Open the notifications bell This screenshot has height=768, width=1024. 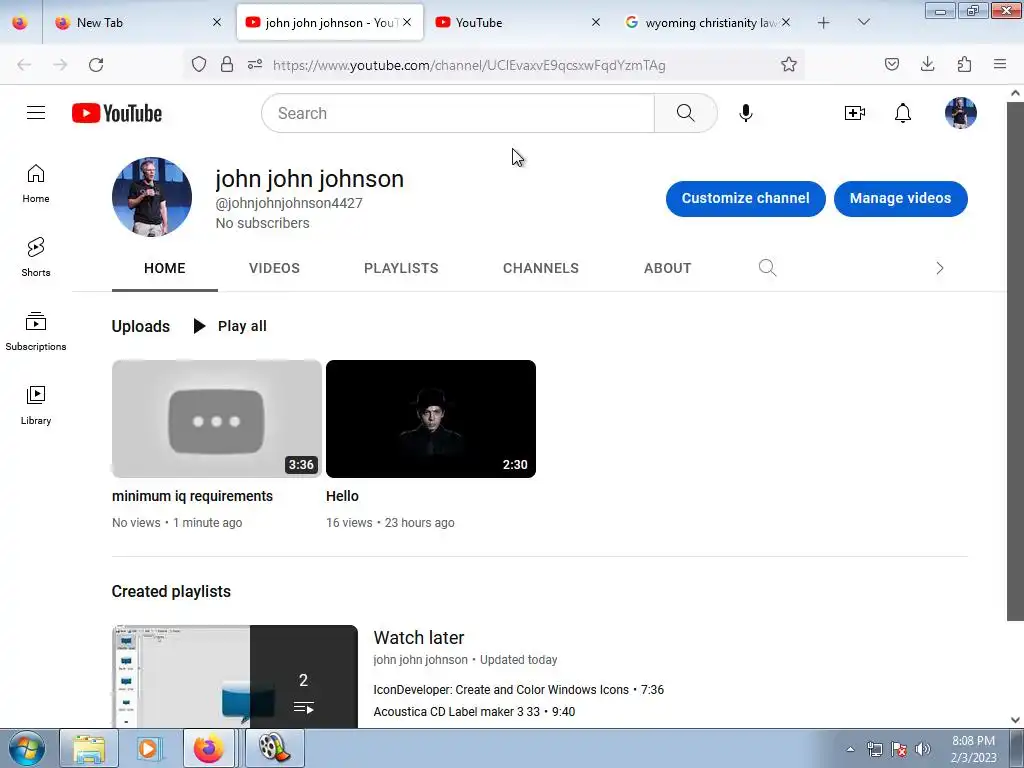click(x=903, y=113)
